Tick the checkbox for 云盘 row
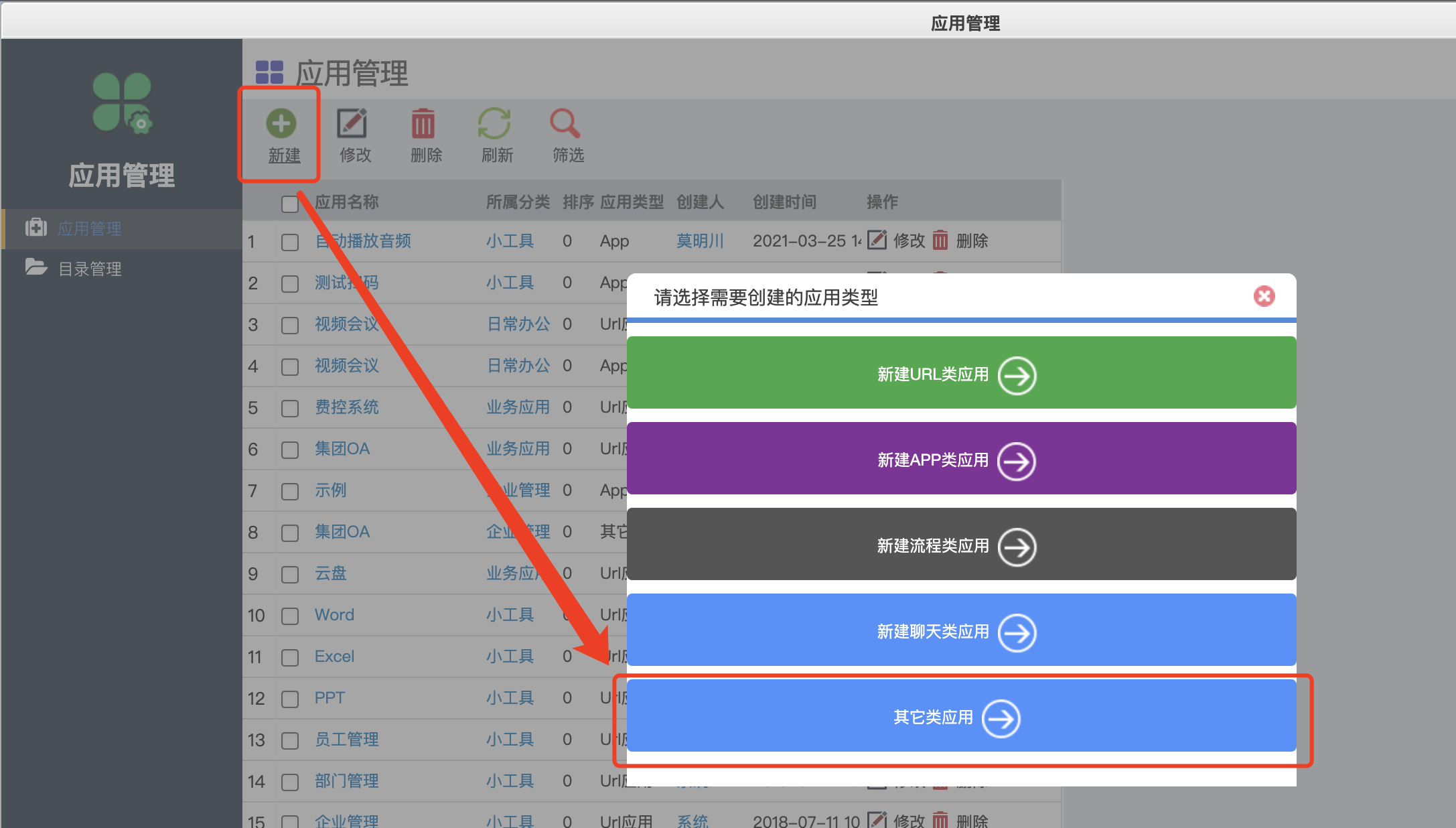The width and height of the screenshot is (1456, 828). (x=290, y=575)
